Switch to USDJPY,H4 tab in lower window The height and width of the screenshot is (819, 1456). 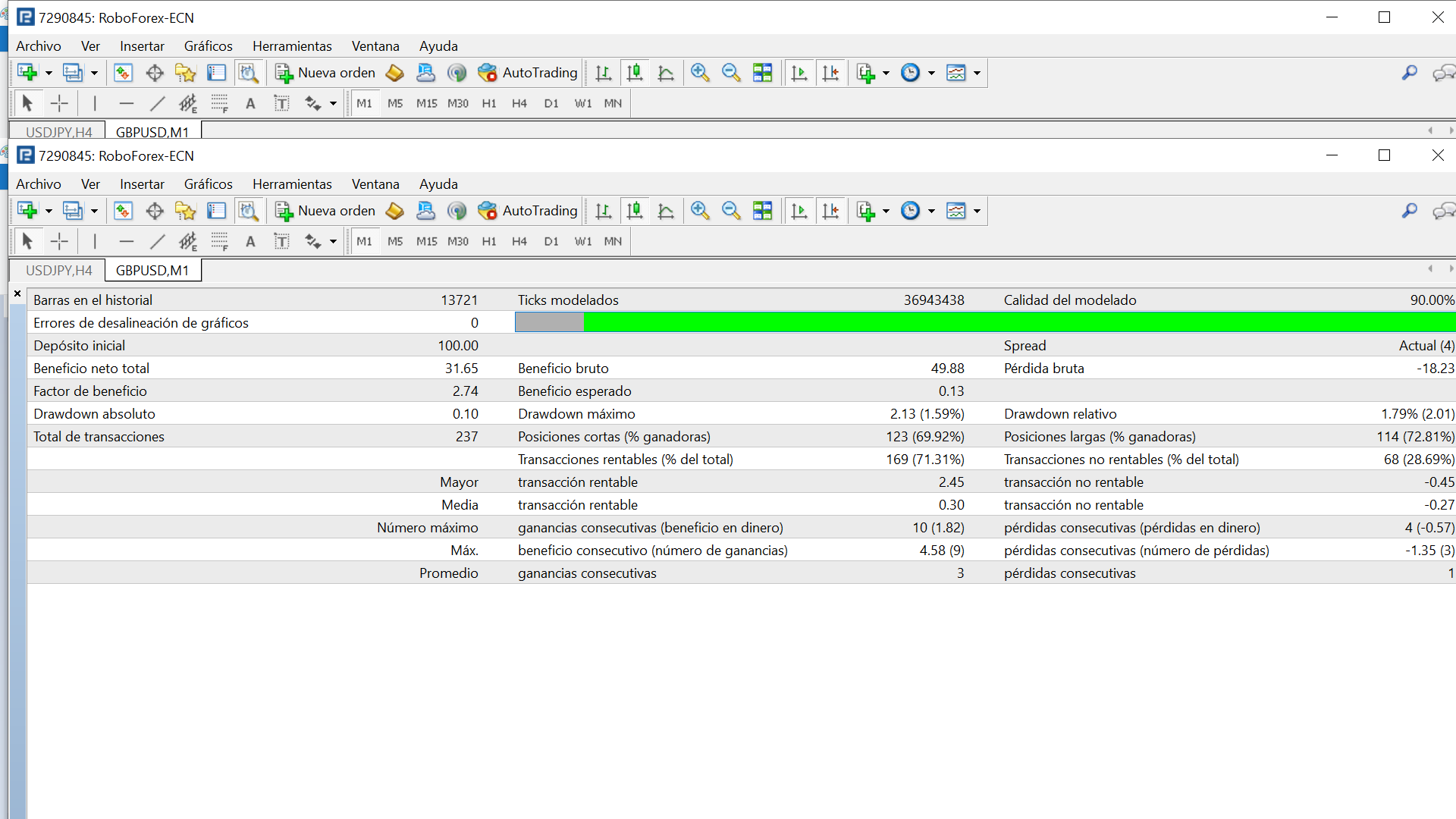(x=59, y=271)
